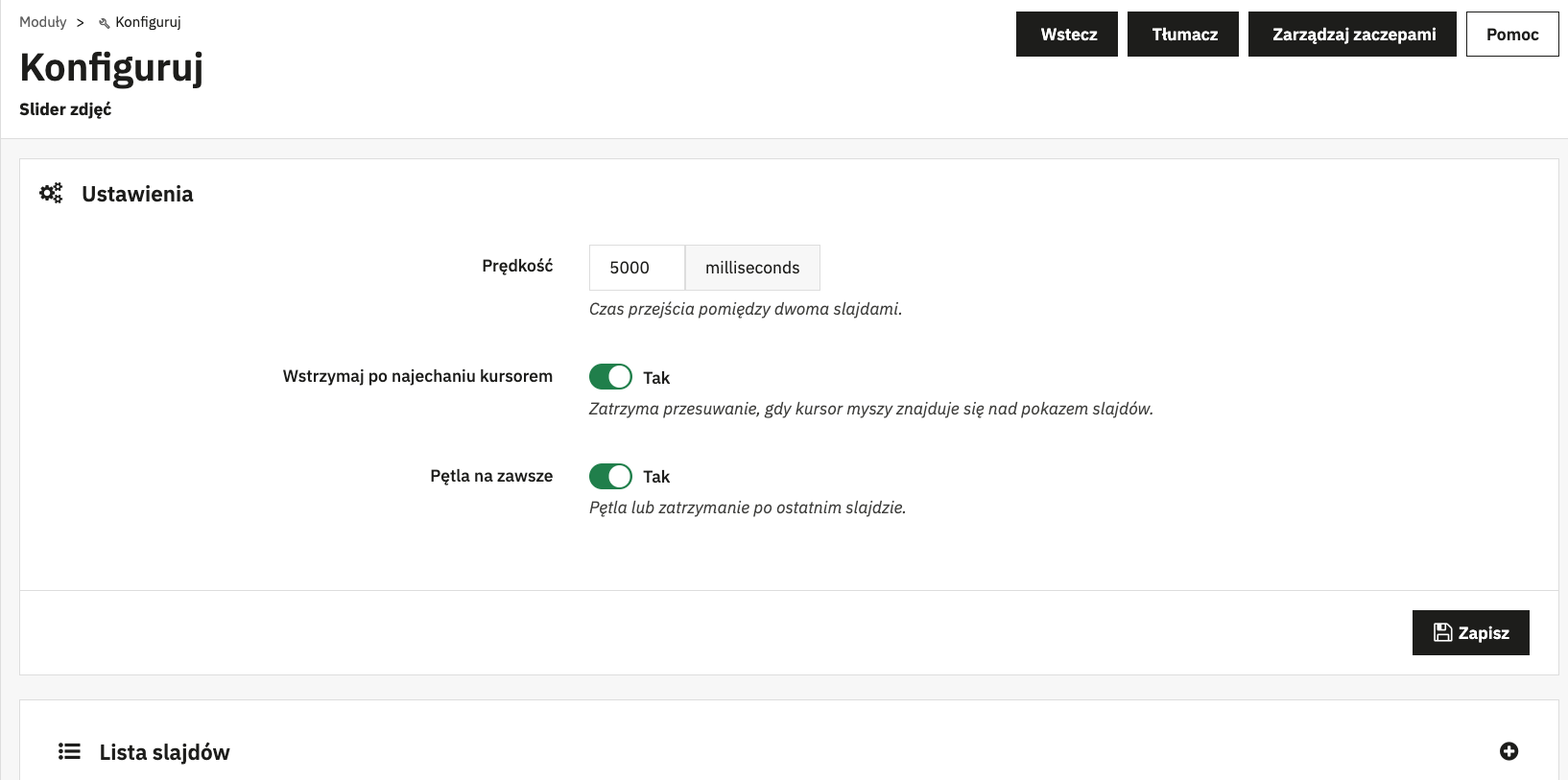This screenshot has height=780, width=1568.
Task: Click Wstrzymaj po najechaniu kursorem label
Action: click(x=417, y=376)
